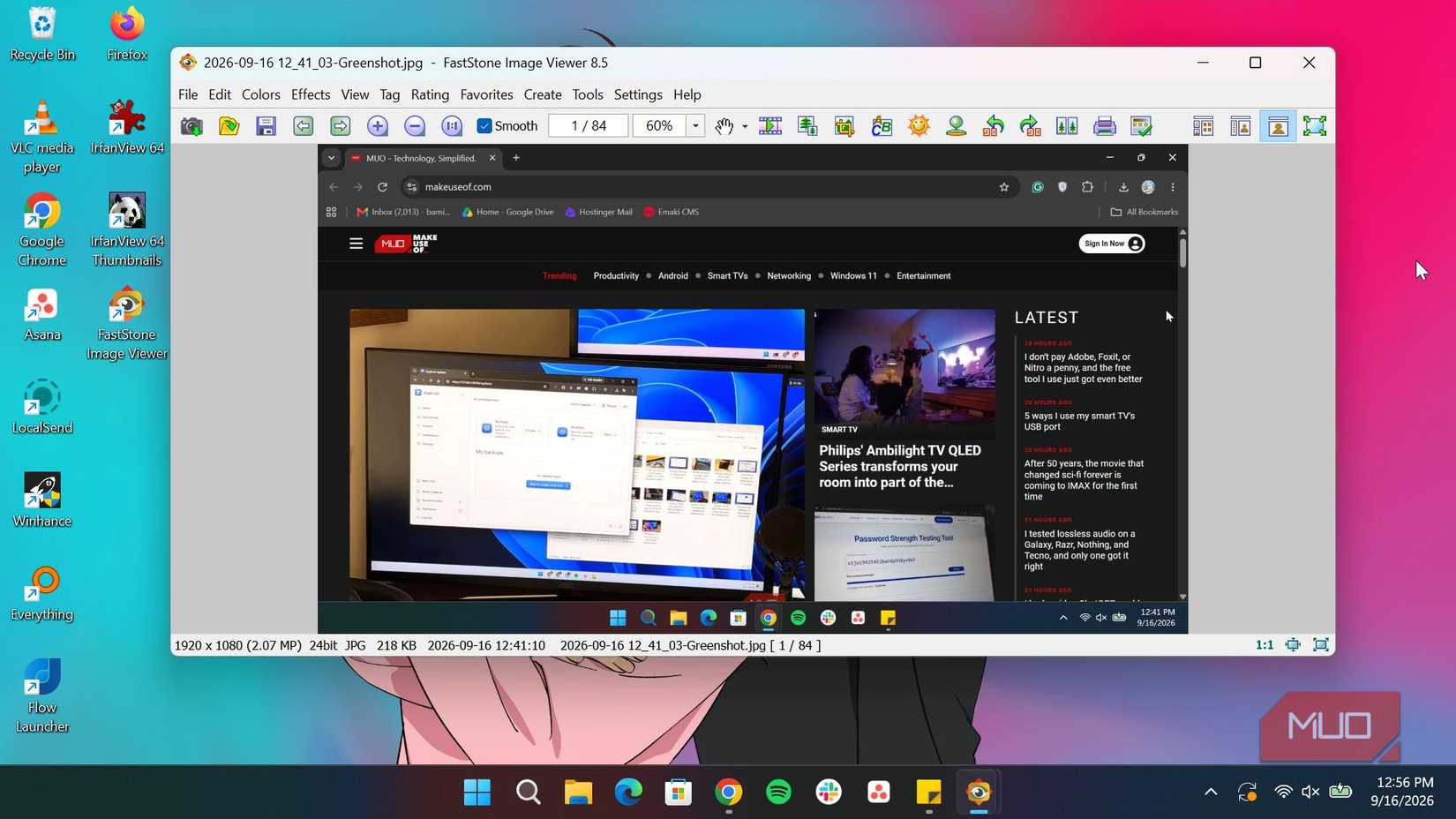Zoom in with the plus magnifier

(377, 126)
